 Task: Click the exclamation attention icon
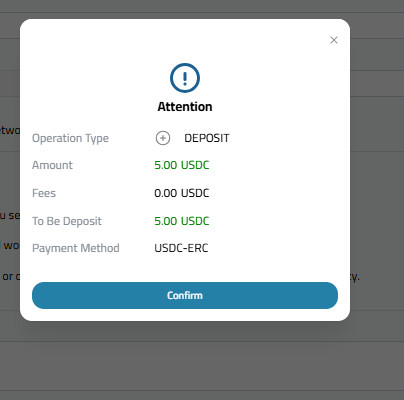185,78
